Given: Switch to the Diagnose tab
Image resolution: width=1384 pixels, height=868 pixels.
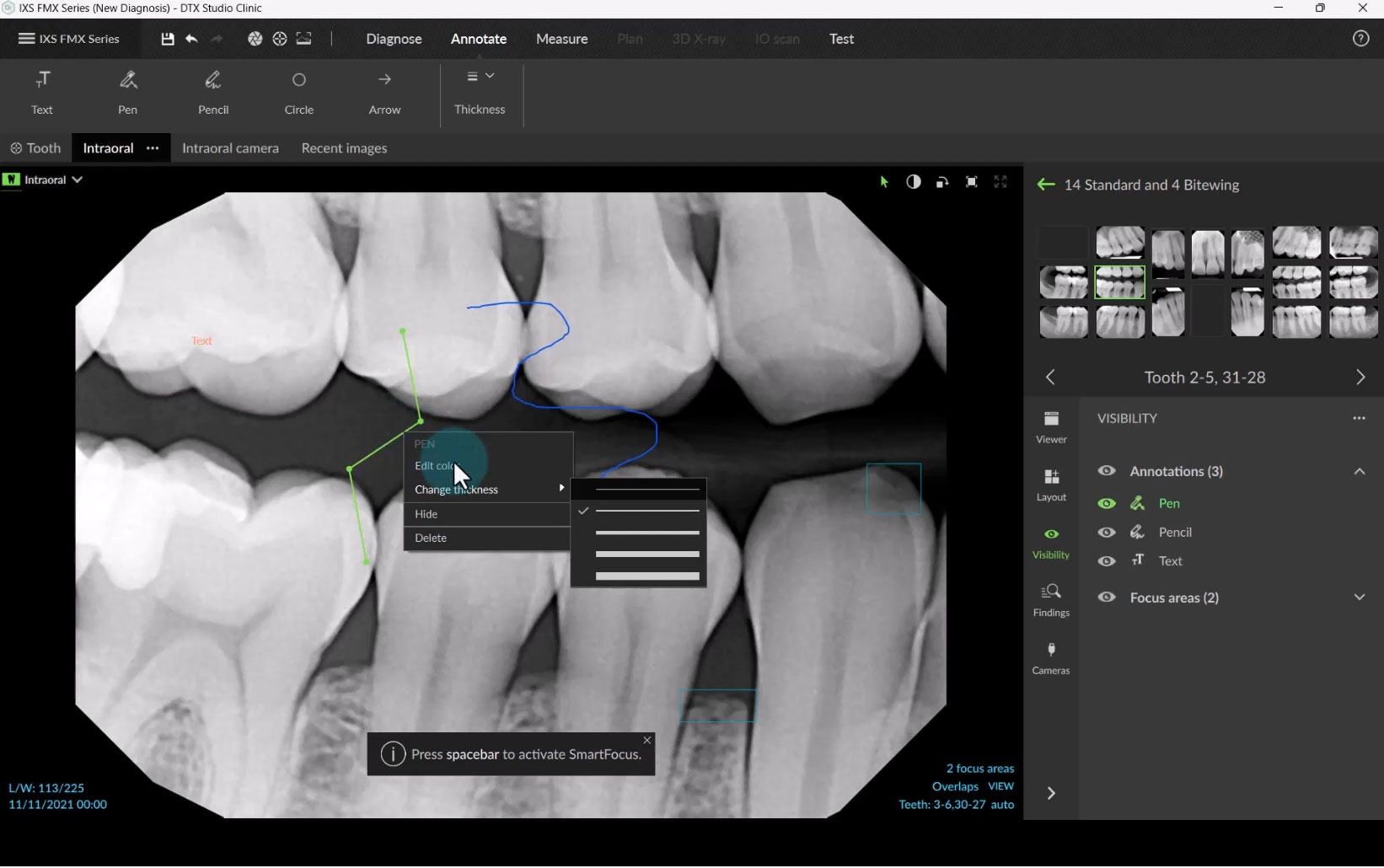Looking at the screenshot, I should 394,39.
